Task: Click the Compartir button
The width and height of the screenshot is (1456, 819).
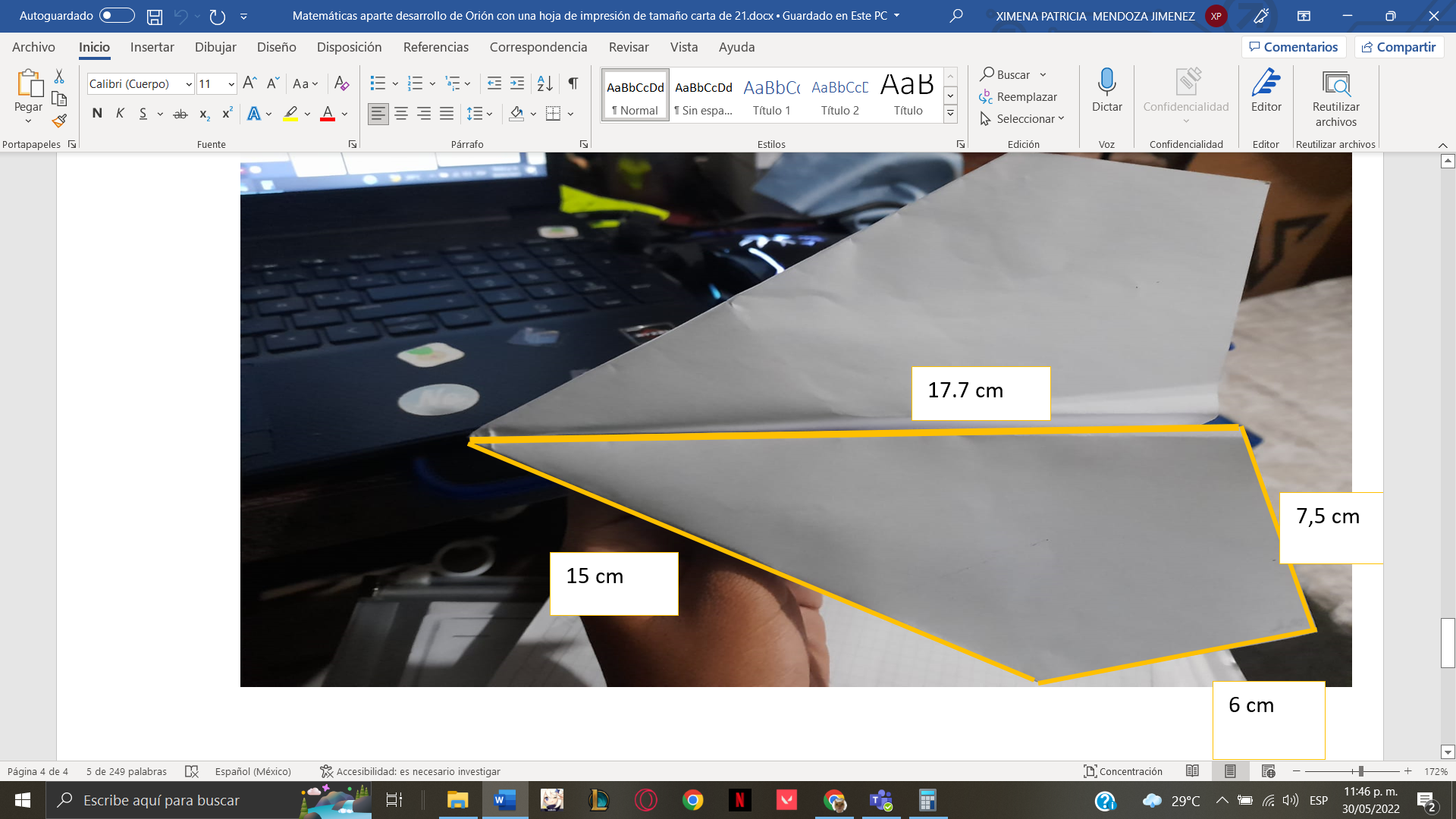Action: 1399,47
